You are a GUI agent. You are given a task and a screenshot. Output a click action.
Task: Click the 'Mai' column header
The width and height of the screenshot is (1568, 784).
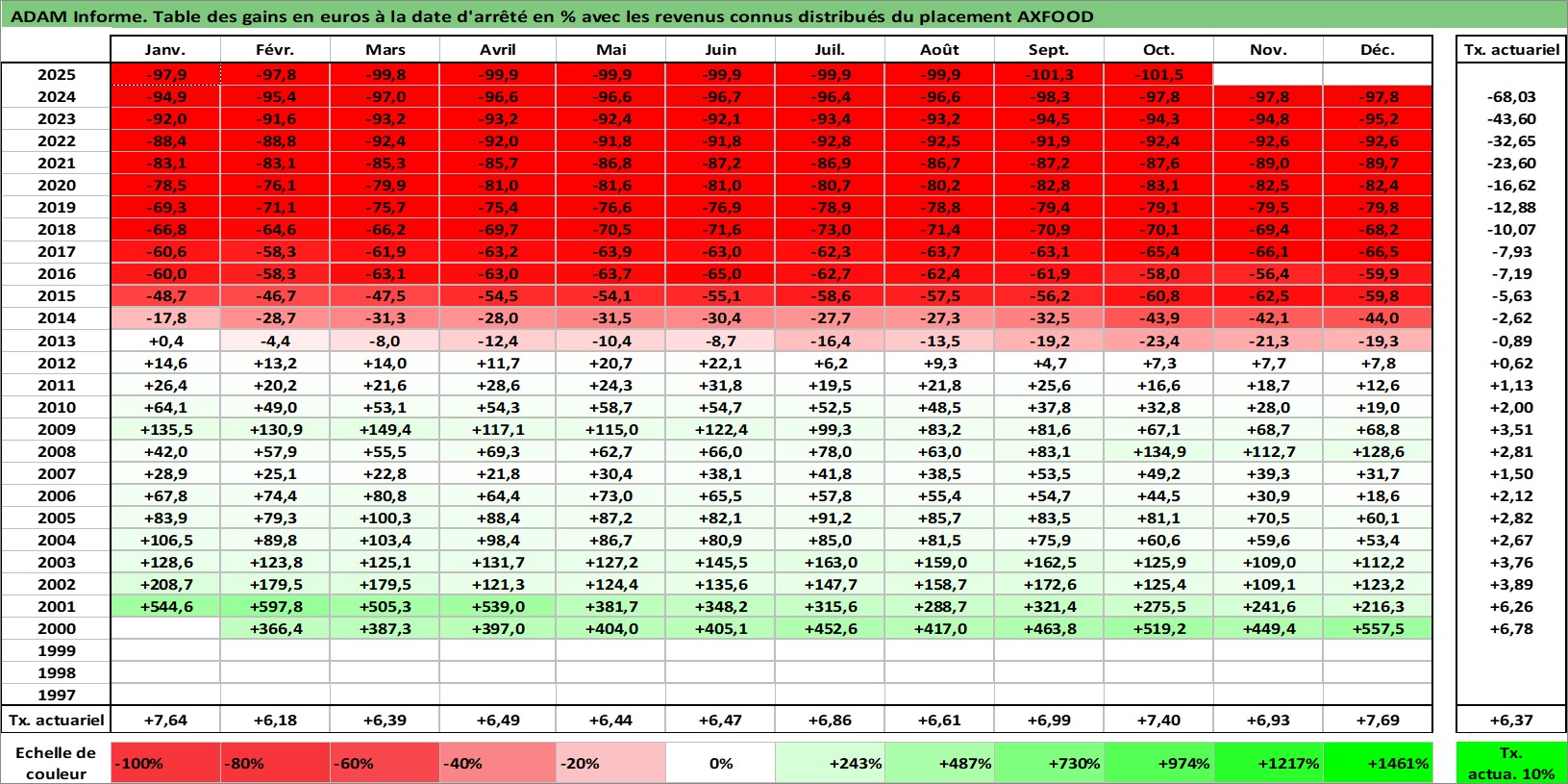coord(610,49)
